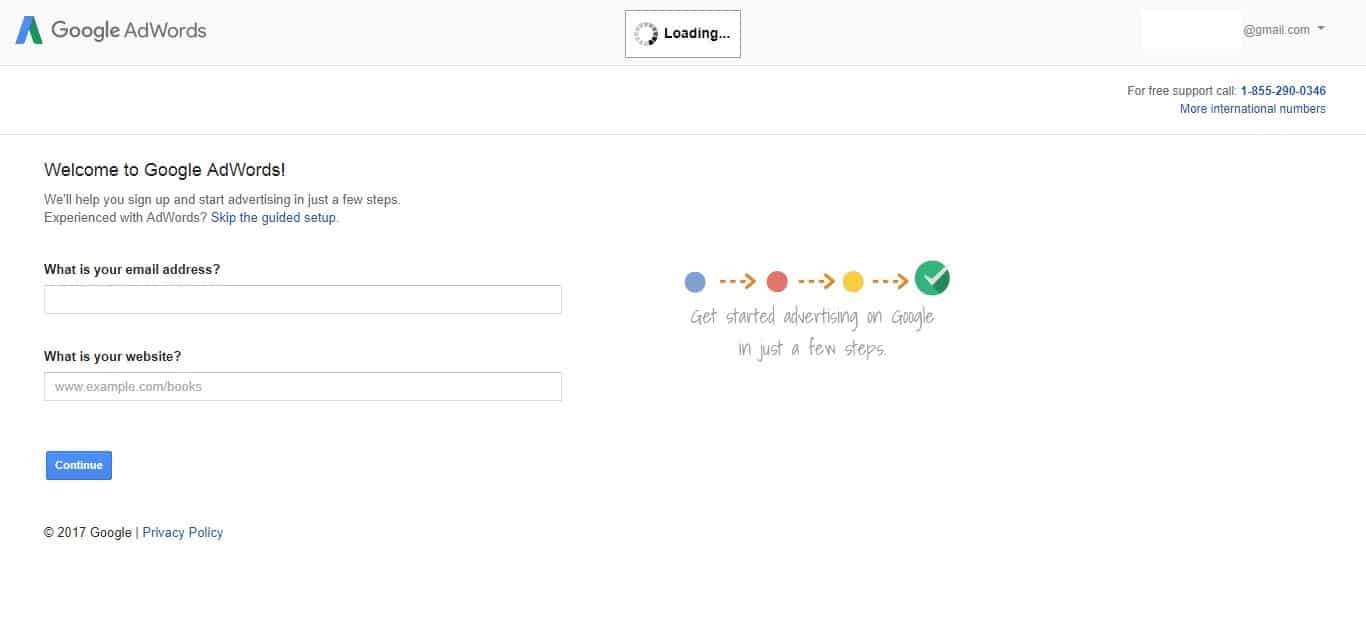Click the 'What is your website?' label
The height and width of the screenshot is (638, 1366).
(x=113, y=357)
